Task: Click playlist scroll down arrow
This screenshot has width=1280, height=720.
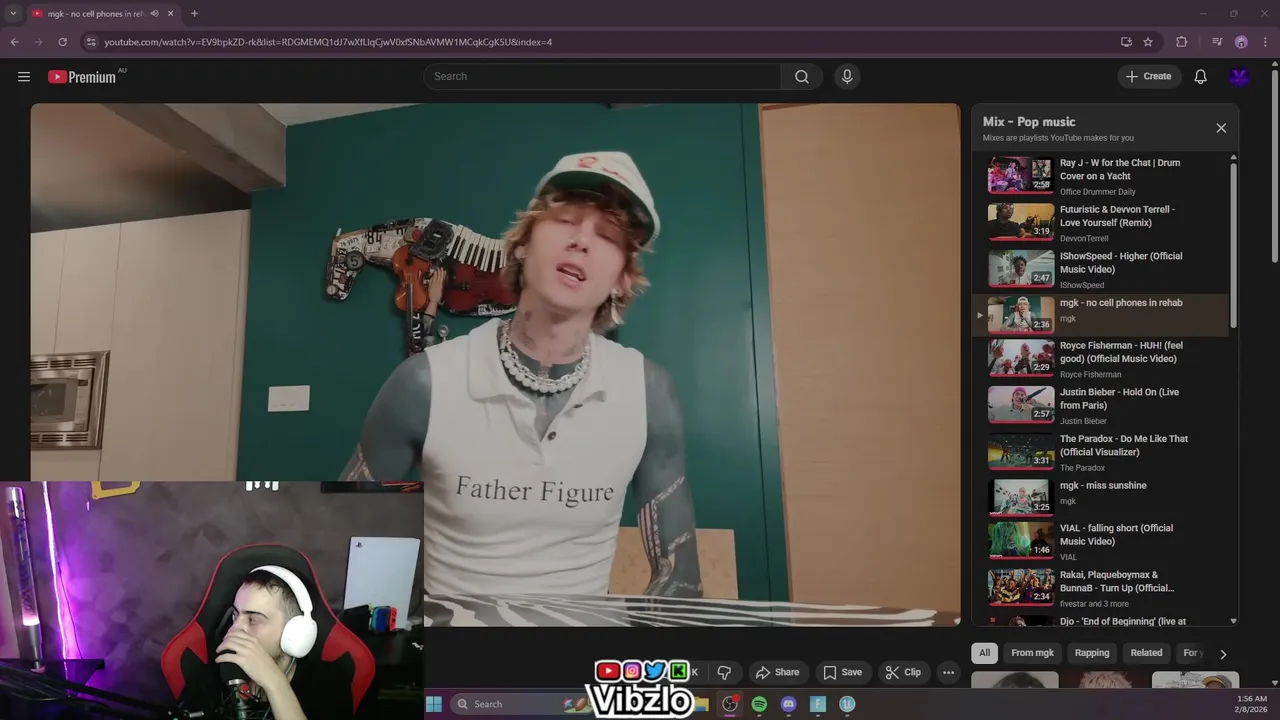Action: pos(1233,621)
